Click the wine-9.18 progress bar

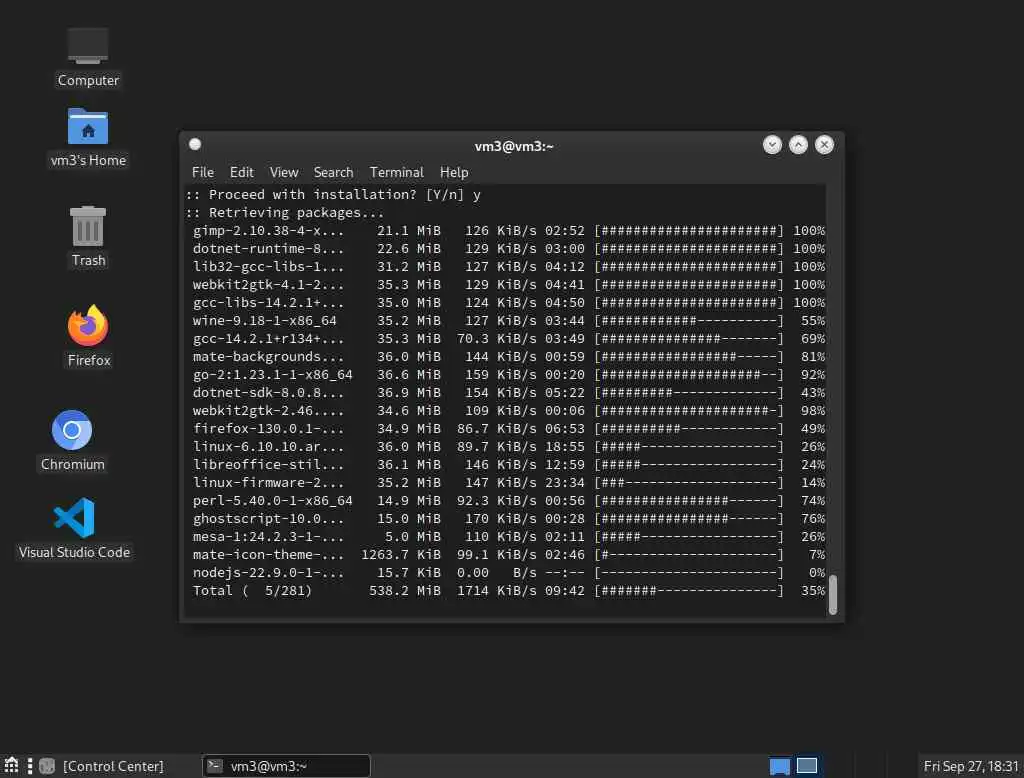[x=688, y=321]
